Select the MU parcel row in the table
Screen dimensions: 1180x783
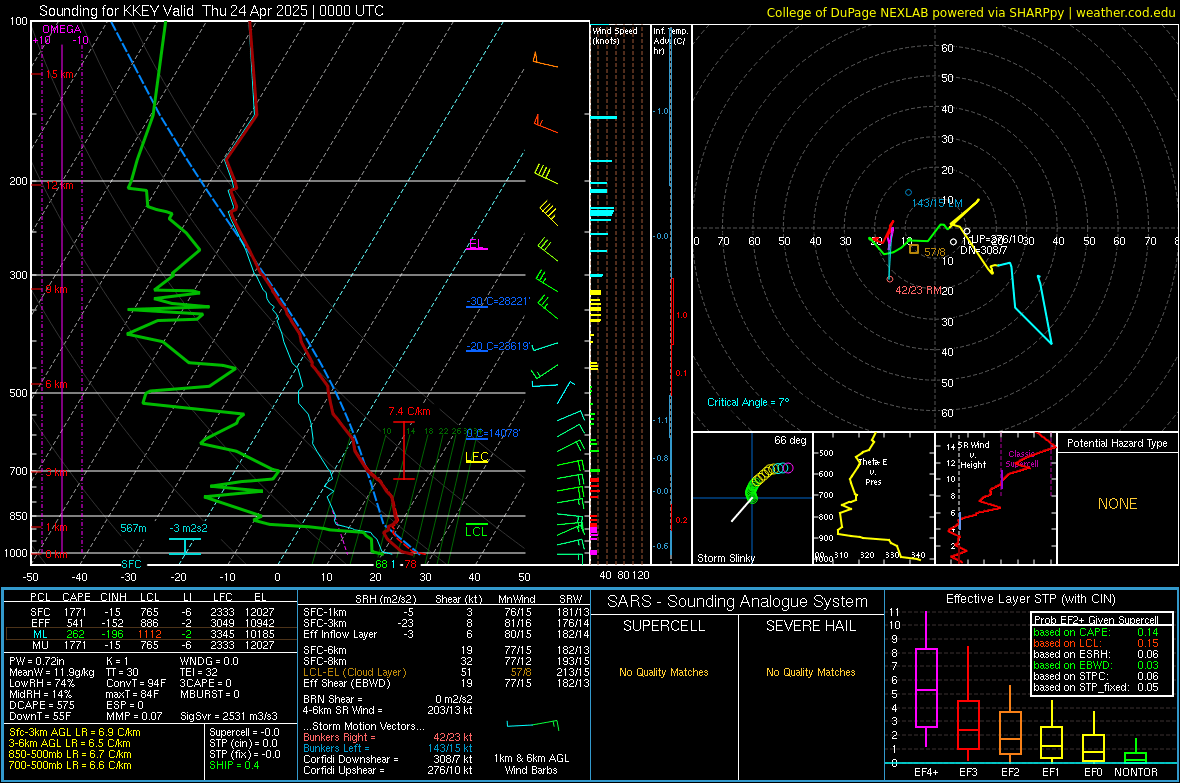(151, 644)
